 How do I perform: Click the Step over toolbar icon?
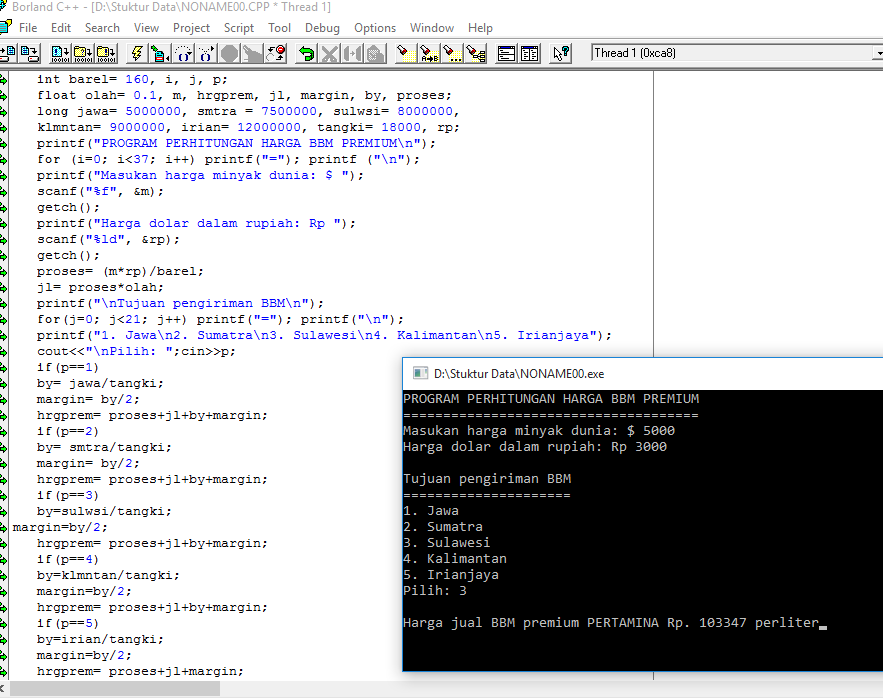183,54
